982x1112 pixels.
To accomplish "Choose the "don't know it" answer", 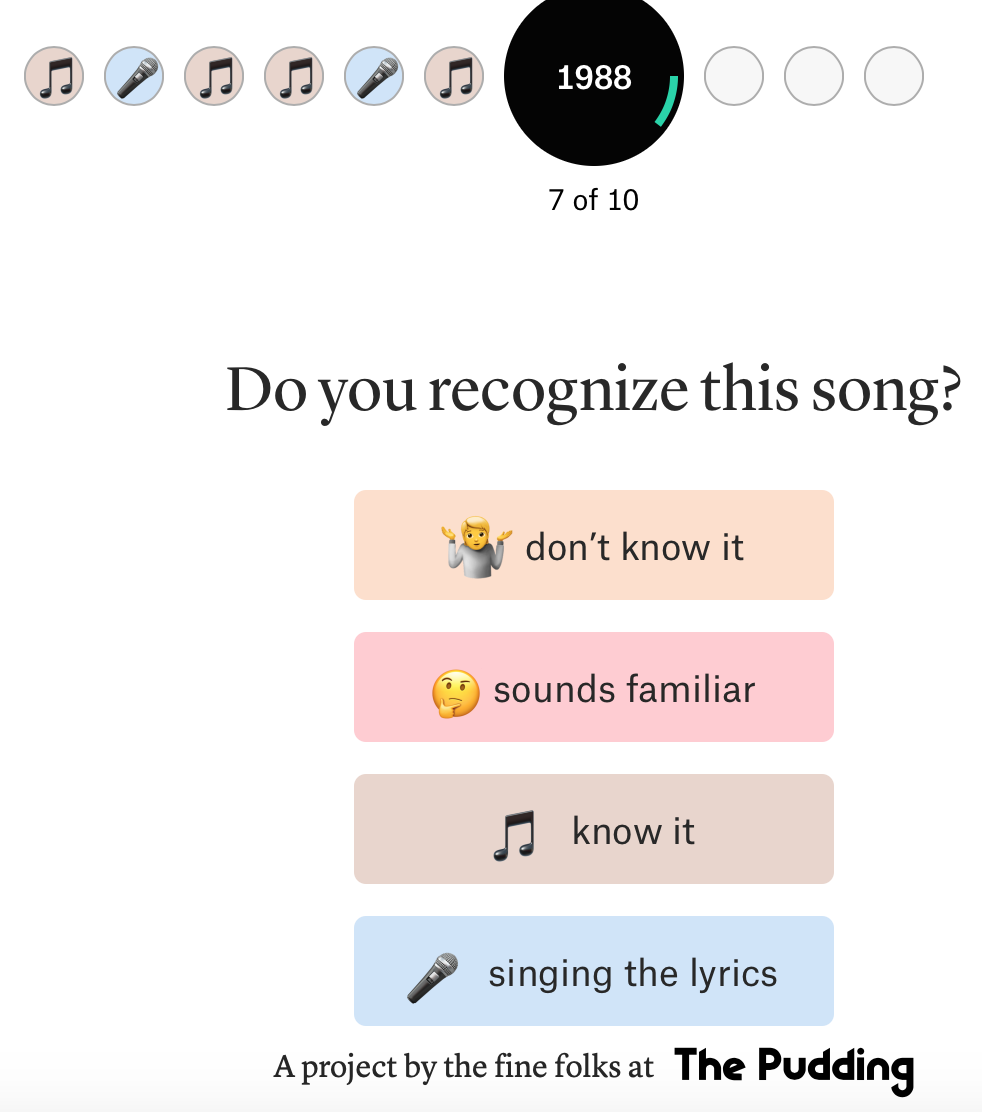I will coord(594,545).
